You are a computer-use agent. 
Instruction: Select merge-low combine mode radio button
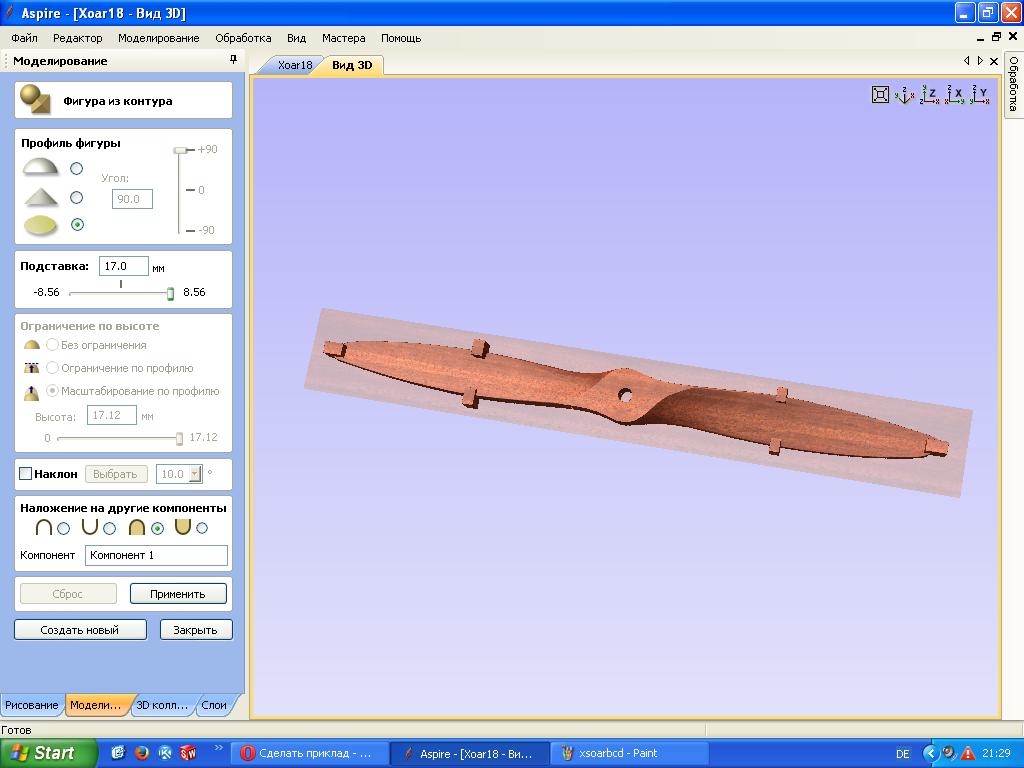202,528
